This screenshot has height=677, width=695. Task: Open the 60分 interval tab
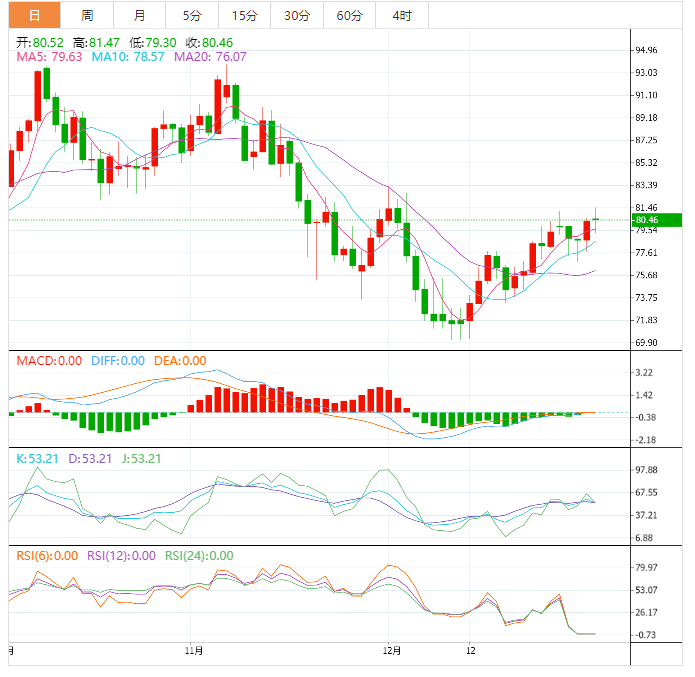pyautogui.click(x=350, y=15)
